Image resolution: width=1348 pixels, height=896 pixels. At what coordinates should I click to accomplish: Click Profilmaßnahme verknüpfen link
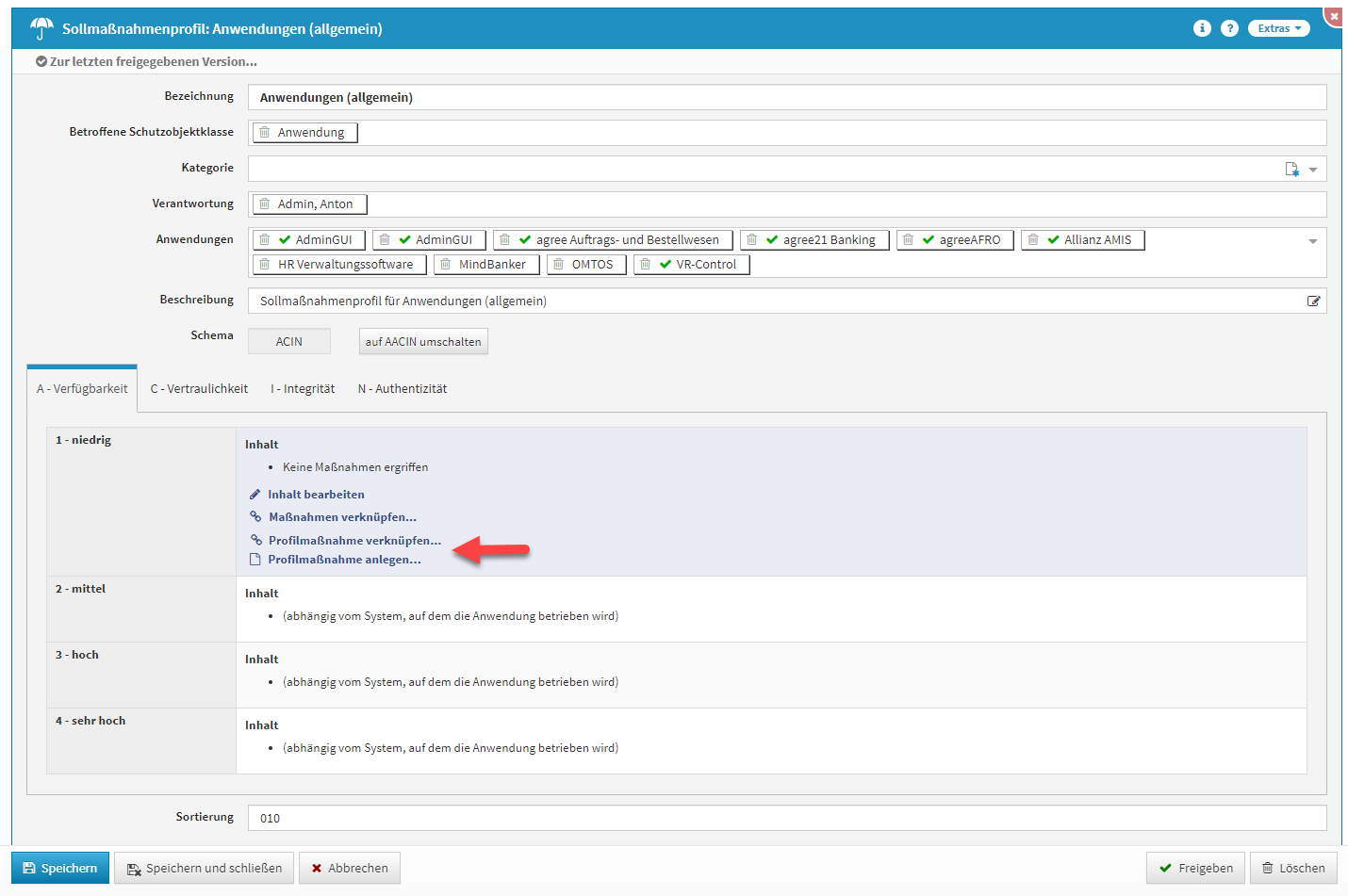click(353, 541)
